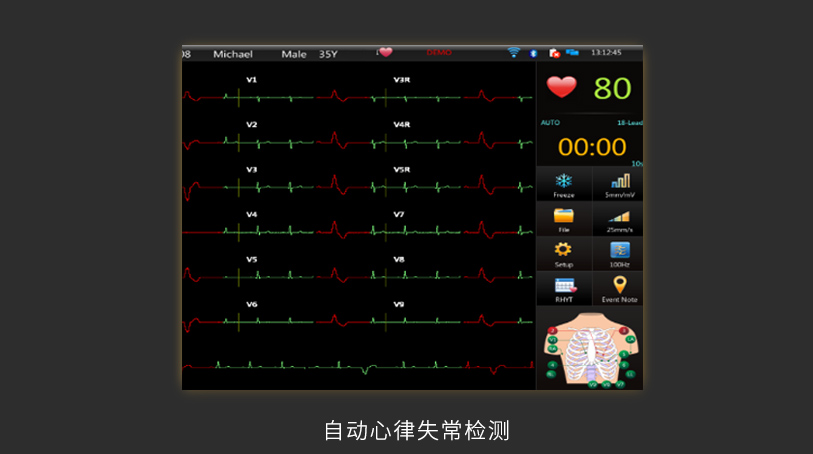Image resolution: width=813 pixels, height=454 pixels.
Task: Select the V4 lead label
Action: tap(251, 214)
